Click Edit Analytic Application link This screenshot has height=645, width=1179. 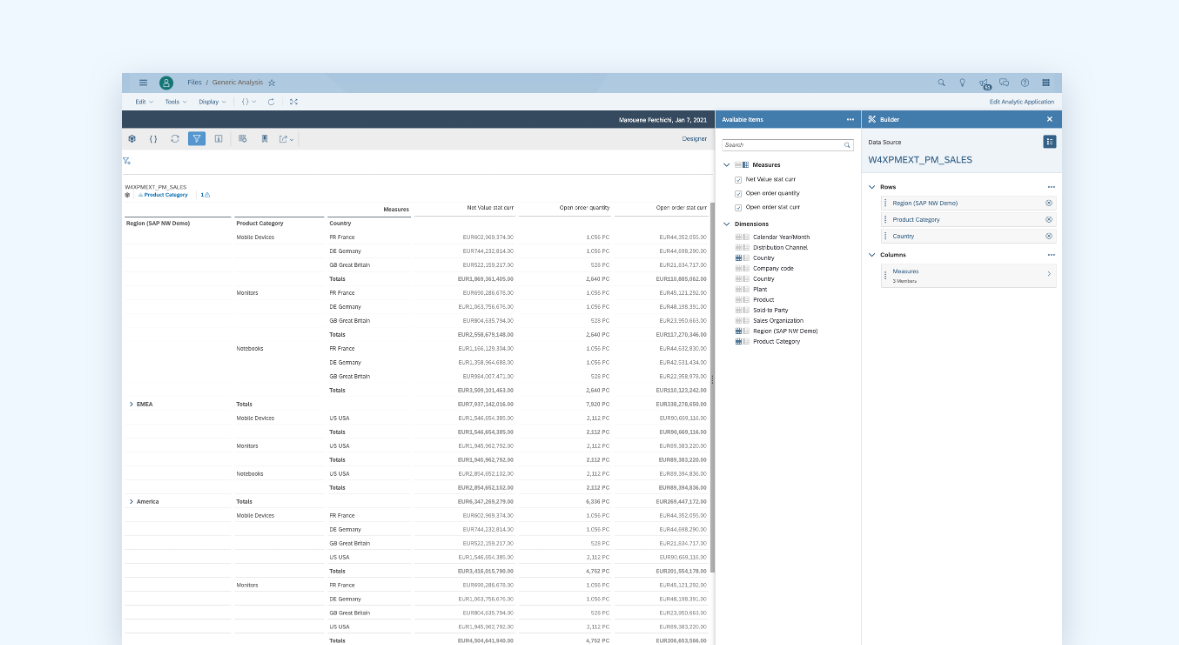(x=1021, y=102)
